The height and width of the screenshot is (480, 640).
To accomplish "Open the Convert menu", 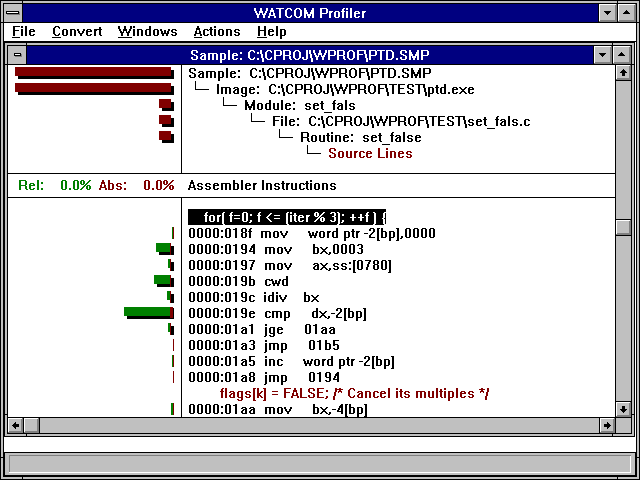I will click(x=77, y=32).
